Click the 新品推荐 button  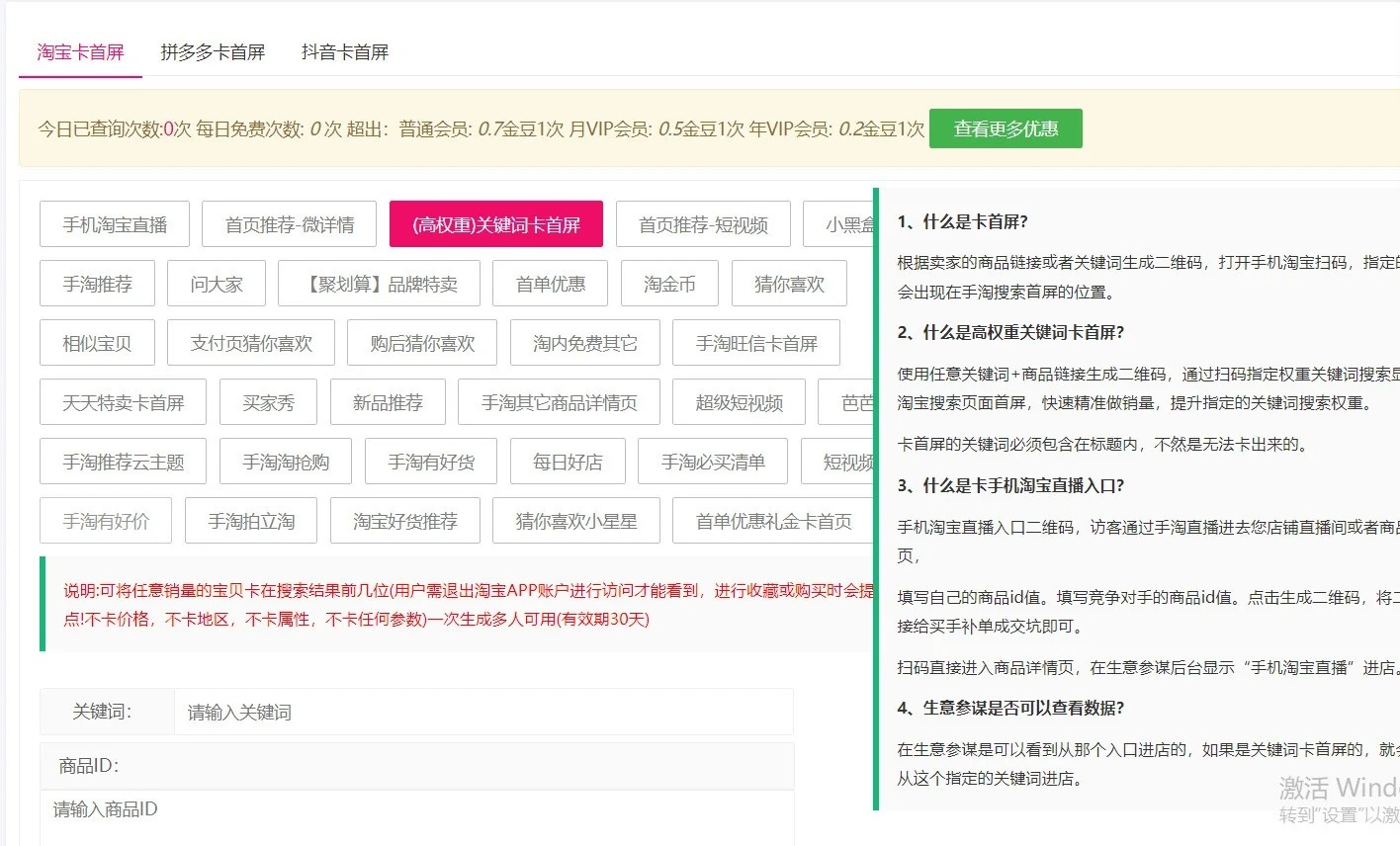388,402
